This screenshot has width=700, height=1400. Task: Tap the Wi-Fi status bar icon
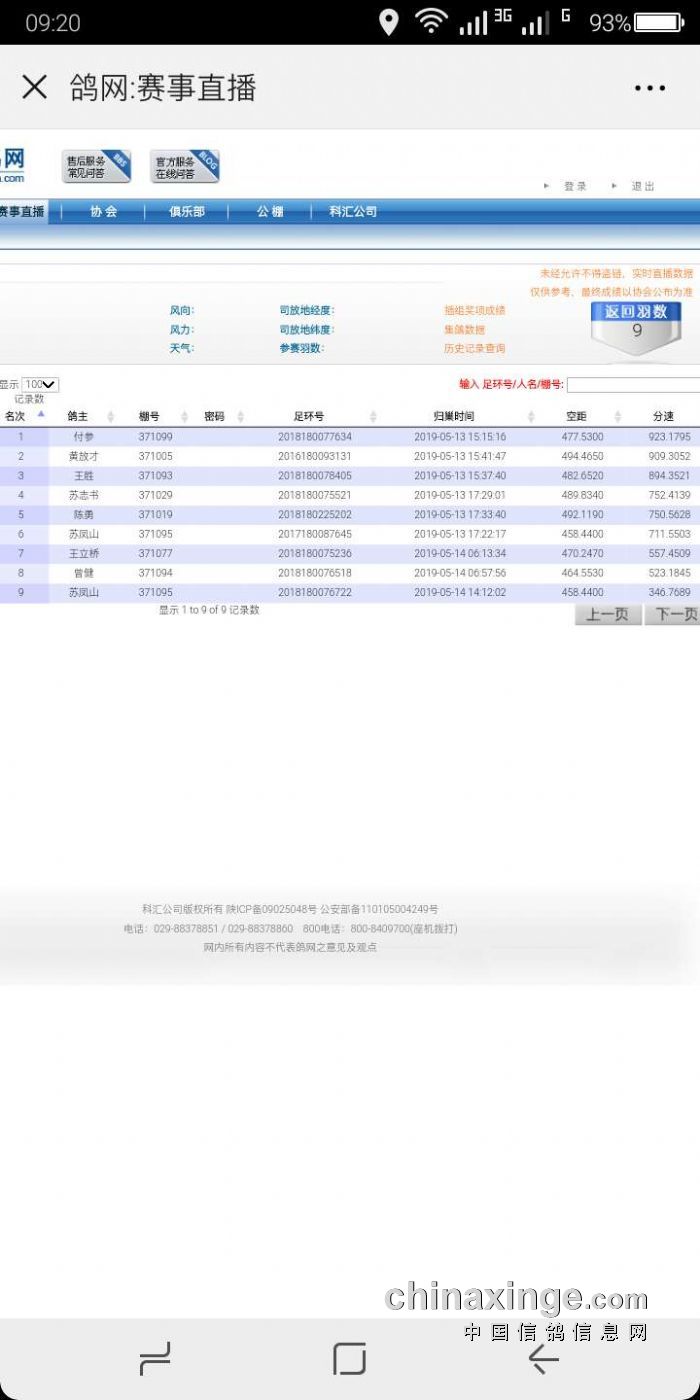[x=432, y=22]
